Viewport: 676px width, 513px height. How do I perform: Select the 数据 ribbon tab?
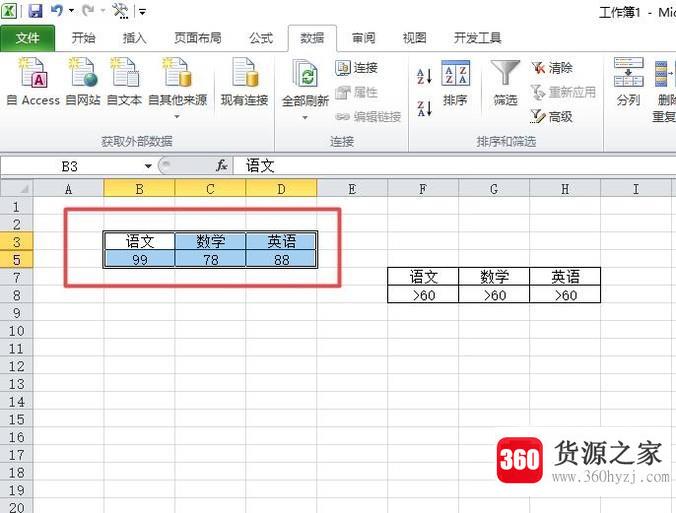pos(312,38)
